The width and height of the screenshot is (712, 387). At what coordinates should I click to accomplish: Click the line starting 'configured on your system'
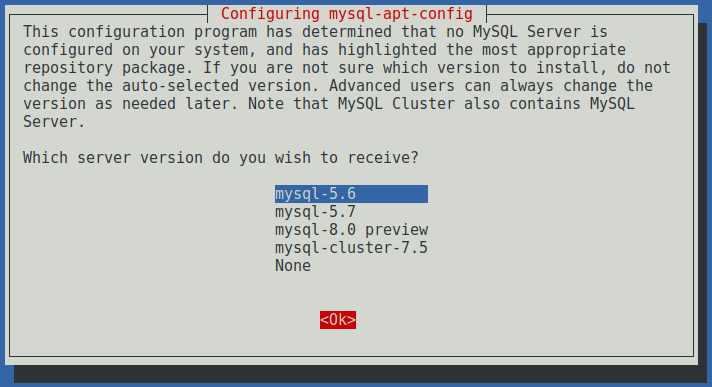coord(324,50)
